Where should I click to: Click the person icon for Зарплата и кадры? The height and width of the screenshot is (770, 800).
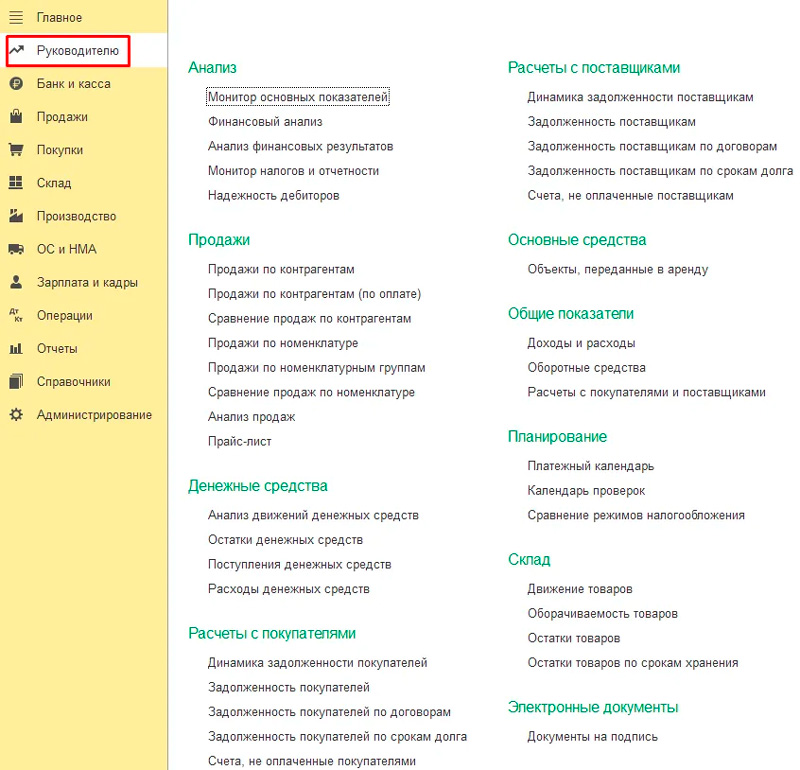(16, 282)
